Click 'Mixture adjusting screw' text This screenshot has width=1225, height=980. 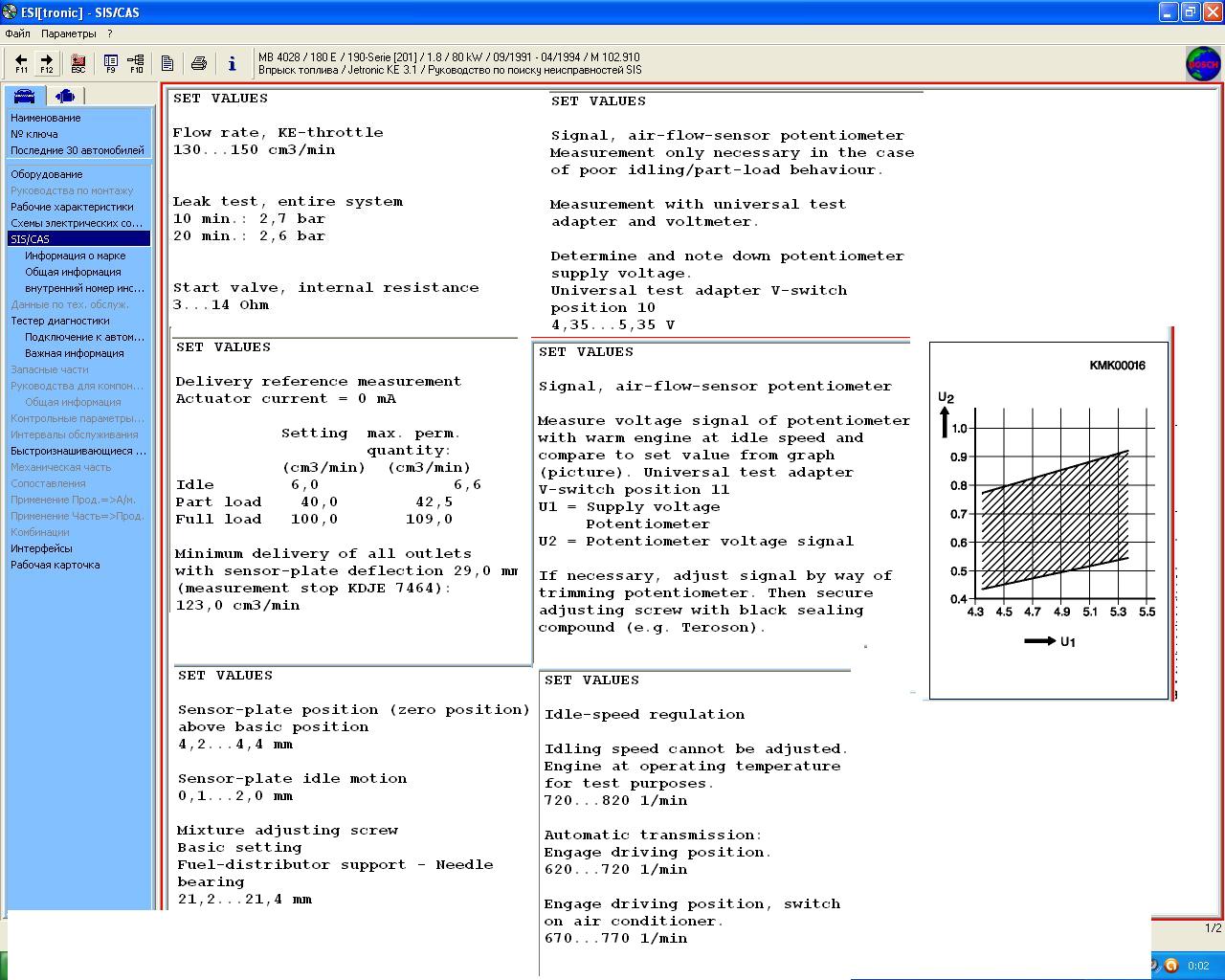click(x=287, y=831)
